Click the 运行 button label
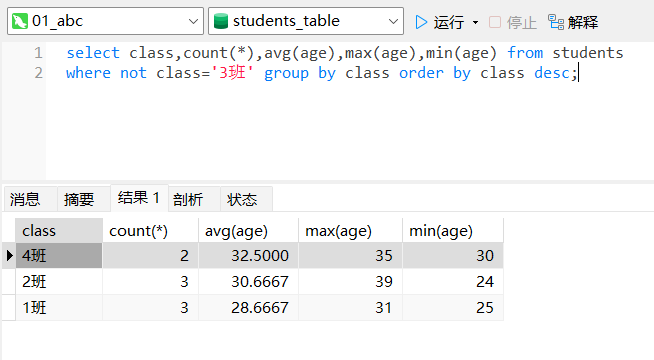 (x=449, y=23)
